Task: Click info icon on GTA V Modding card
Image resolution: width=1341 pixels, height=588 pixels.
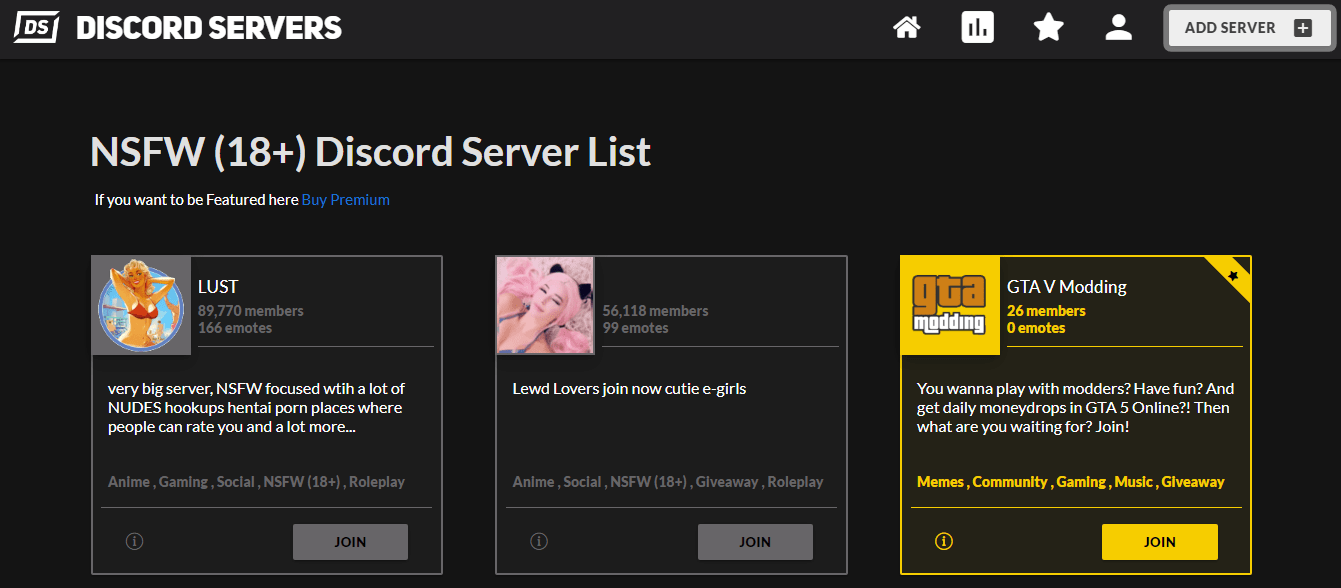Action: coord(943,541)
